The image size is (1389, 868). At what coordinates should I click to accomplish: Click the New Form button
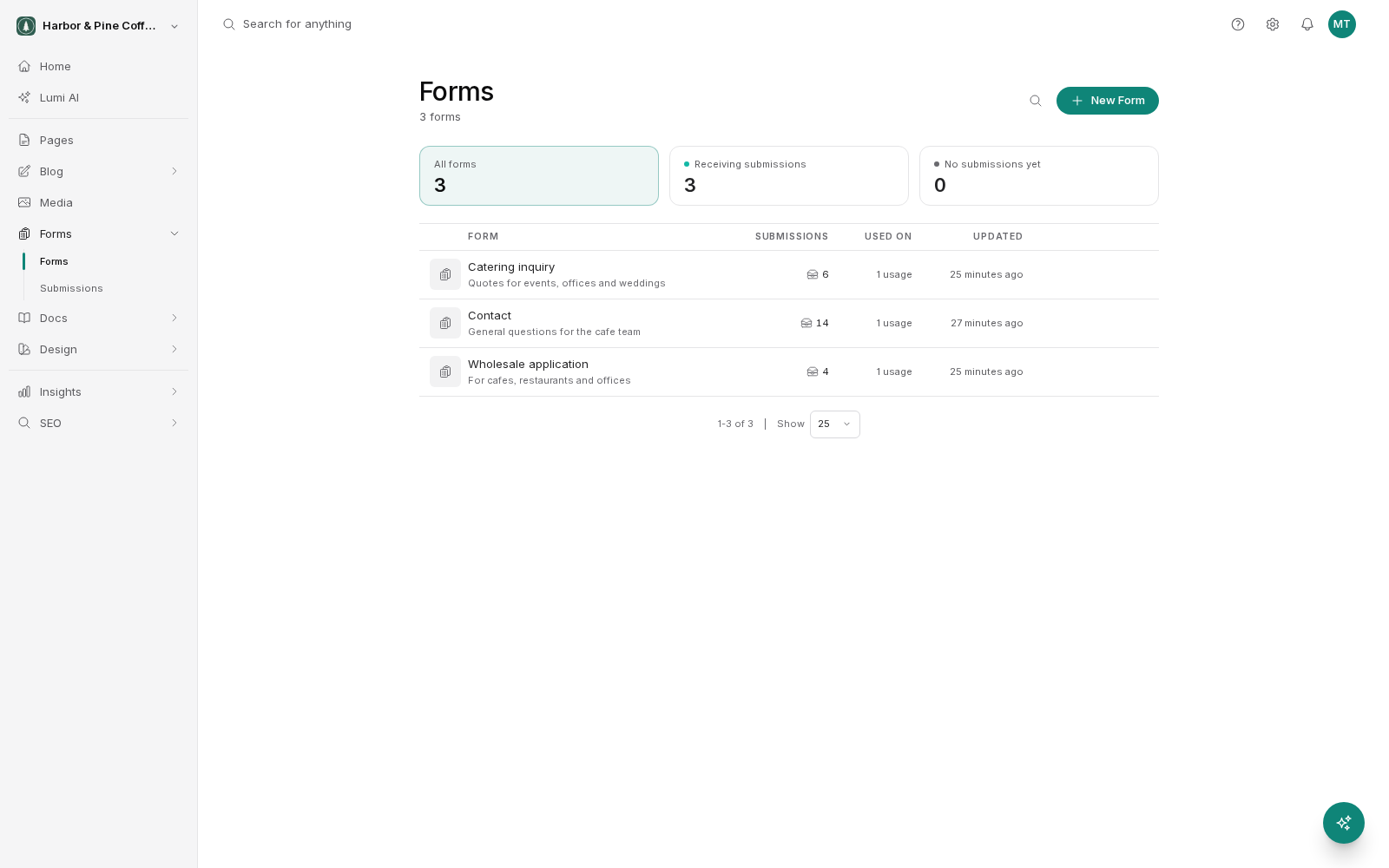[1108, 101]
